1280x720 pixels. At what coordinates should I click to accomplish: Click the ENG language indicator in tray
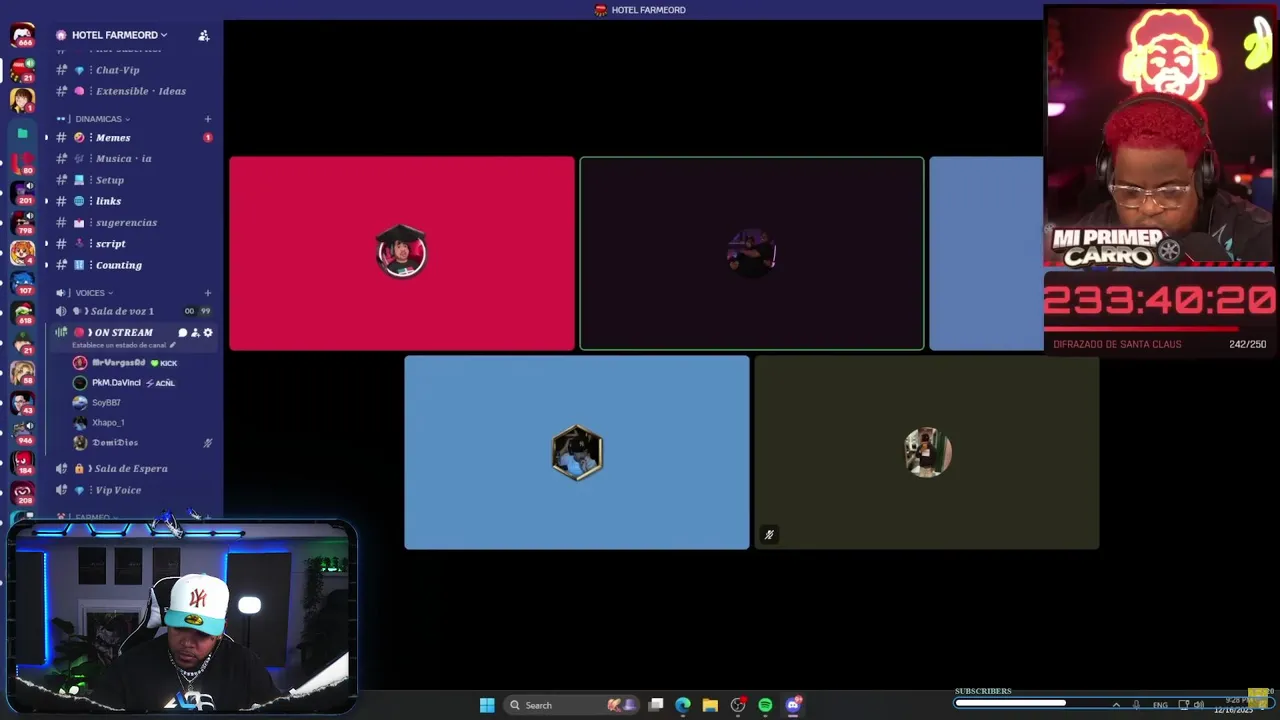pyautogui.click(x=1160, y=705)
